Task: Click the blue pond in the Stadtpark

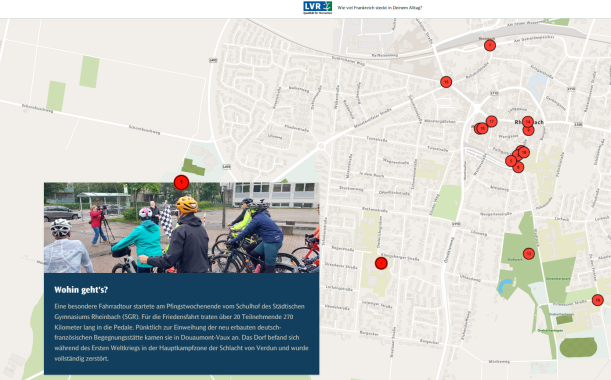Action: [x=504, y=285]
